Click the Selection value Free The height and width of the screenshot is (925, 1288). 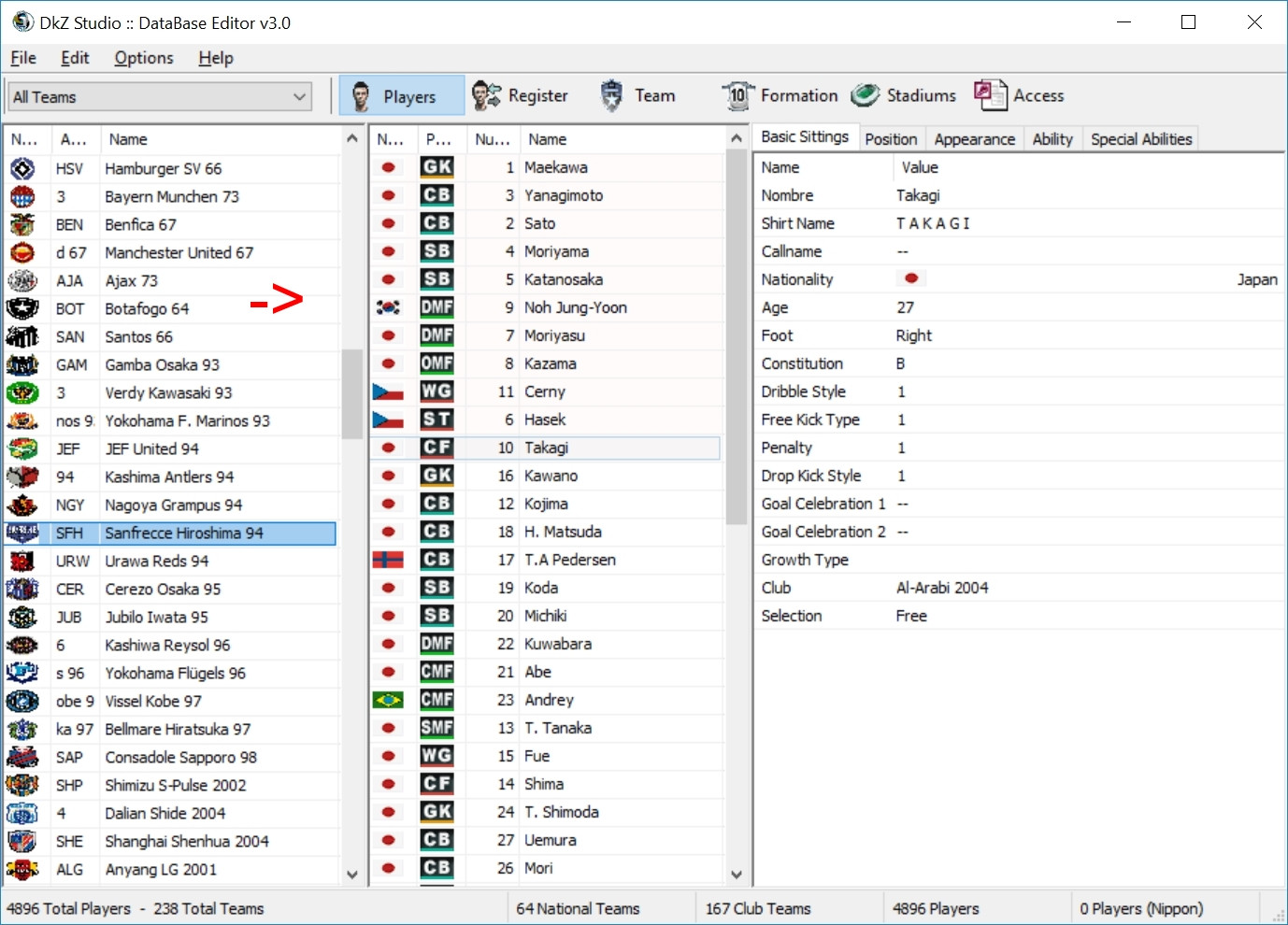pyautogui.click(x=911, y=616)
